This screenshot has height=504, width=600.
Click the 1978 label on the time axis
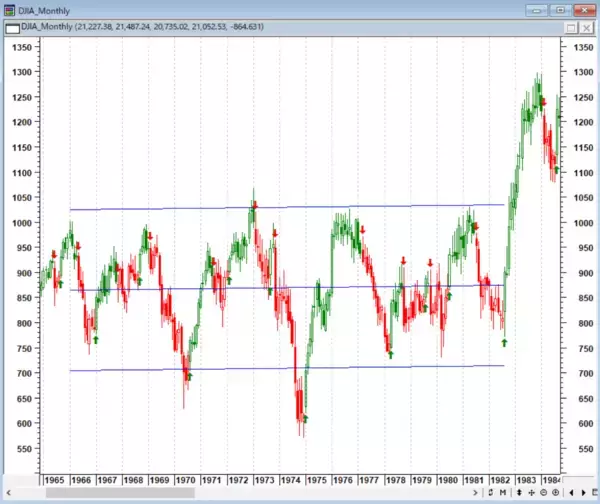[396, 480]
